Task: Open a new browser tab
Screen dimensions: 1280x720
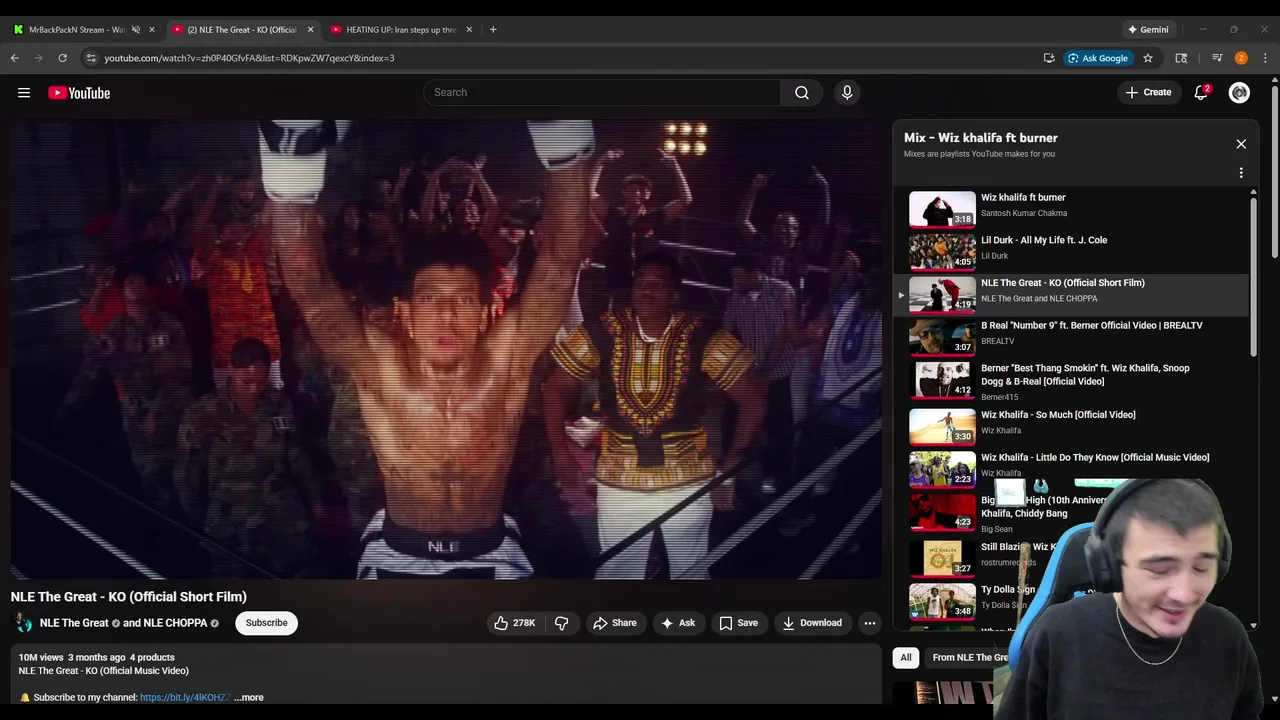Action: (x=493, y=29)
